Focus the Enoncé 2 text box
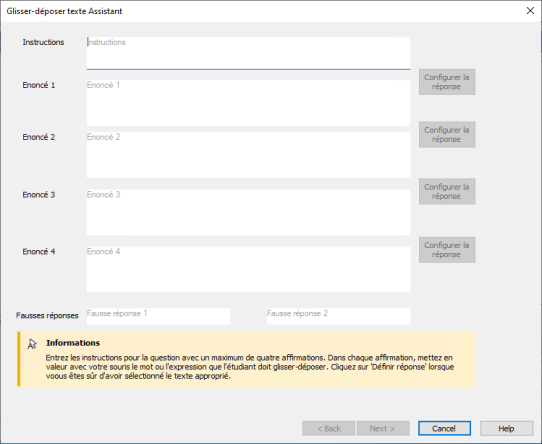 click(x=248, y=155)
